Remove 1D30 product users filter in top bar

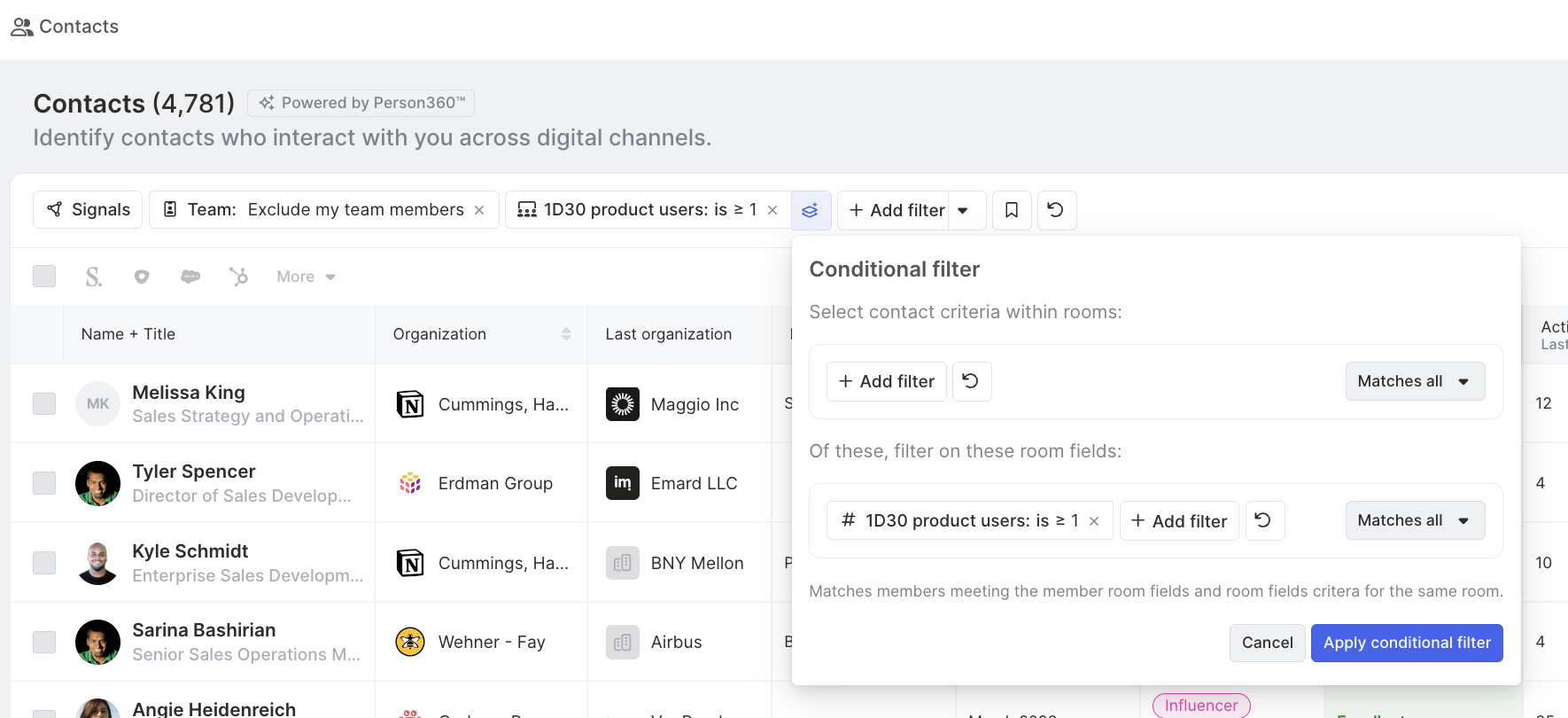click(x=772, y=210)
